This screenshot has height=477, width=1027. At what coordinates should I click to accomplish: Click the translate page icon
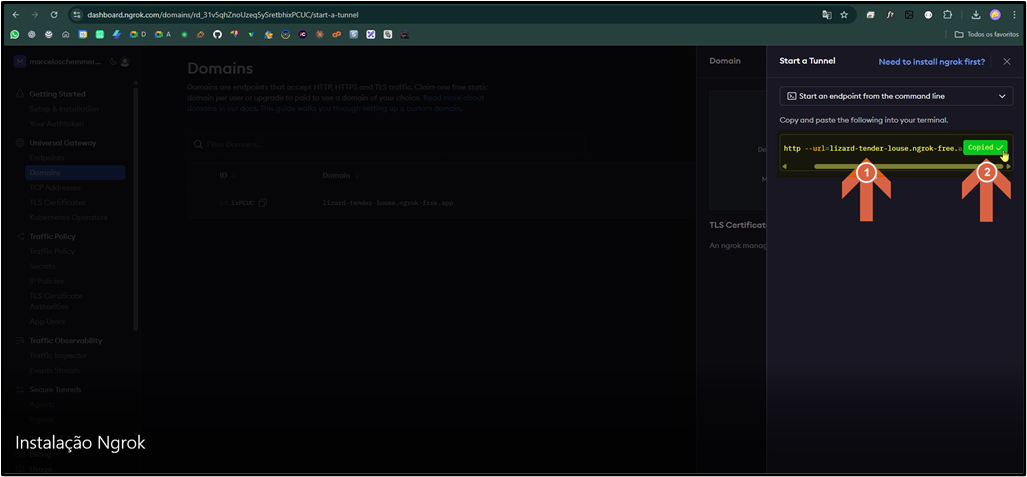pyautogui.click(x=827, y=14)
